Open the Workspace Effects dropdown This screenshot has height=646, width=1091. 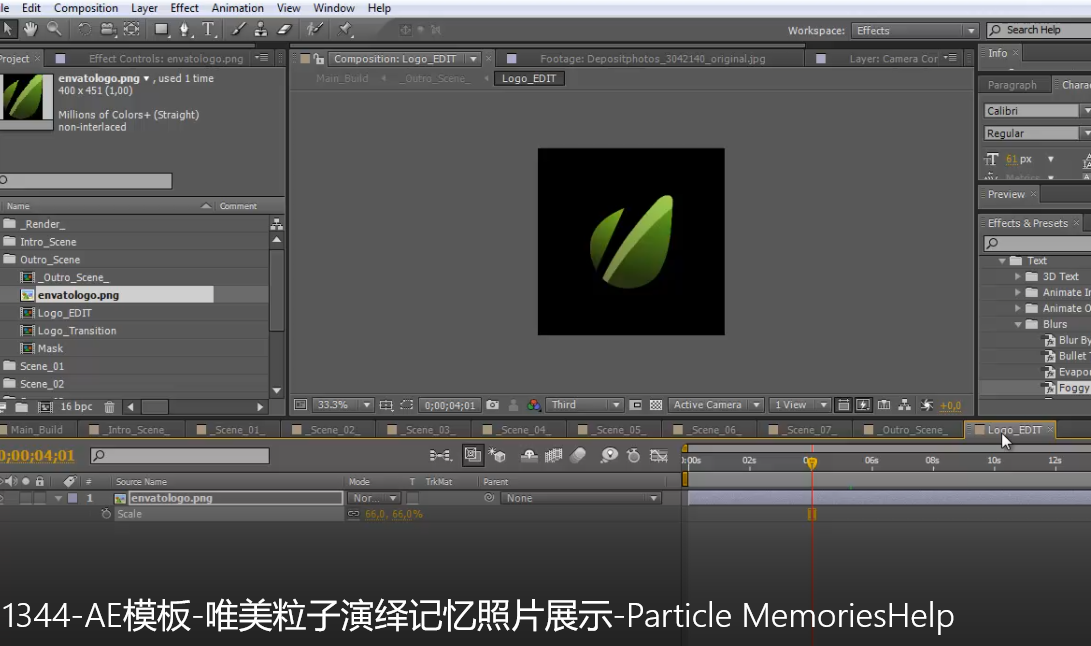(914, 31)
